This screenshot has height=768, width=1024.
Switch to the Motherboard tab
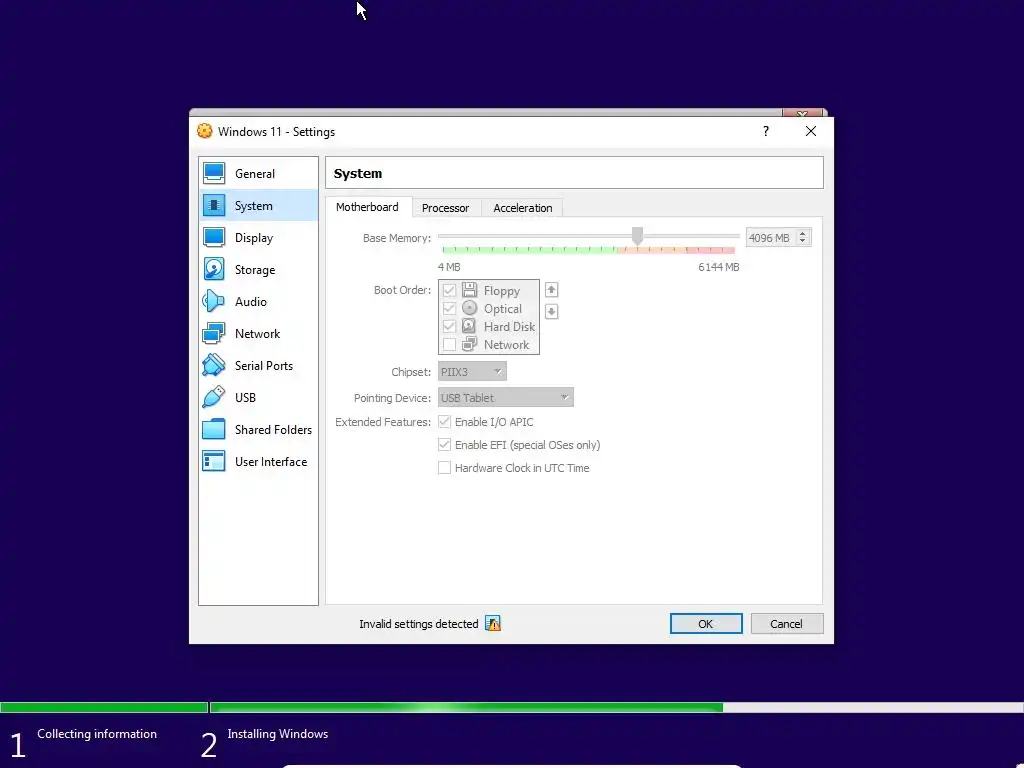[367, 207]
